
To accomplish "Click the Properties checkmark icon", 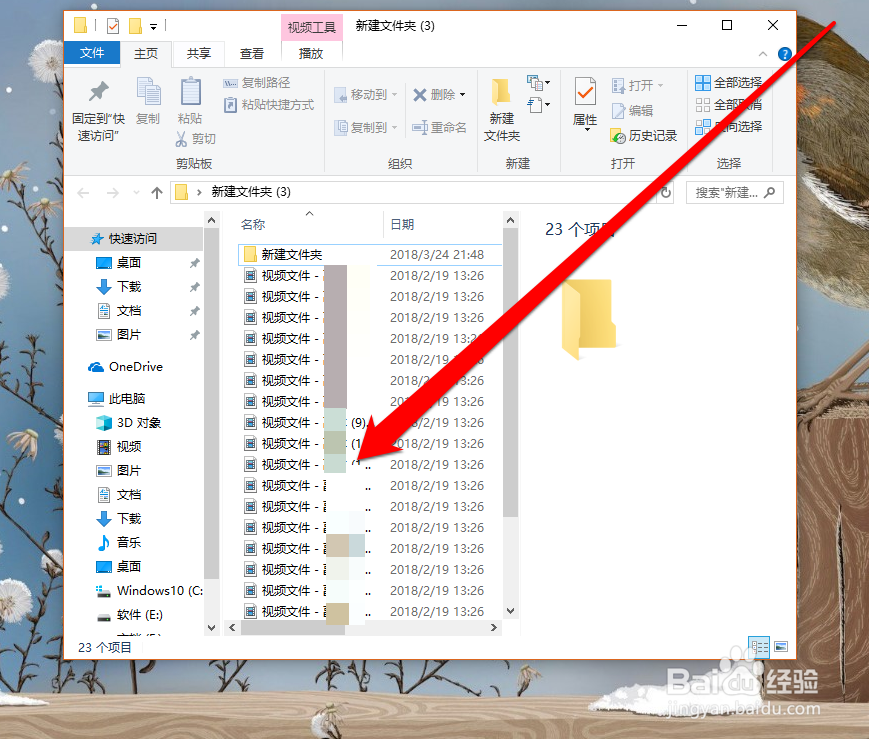I will (x=585, y=91).
